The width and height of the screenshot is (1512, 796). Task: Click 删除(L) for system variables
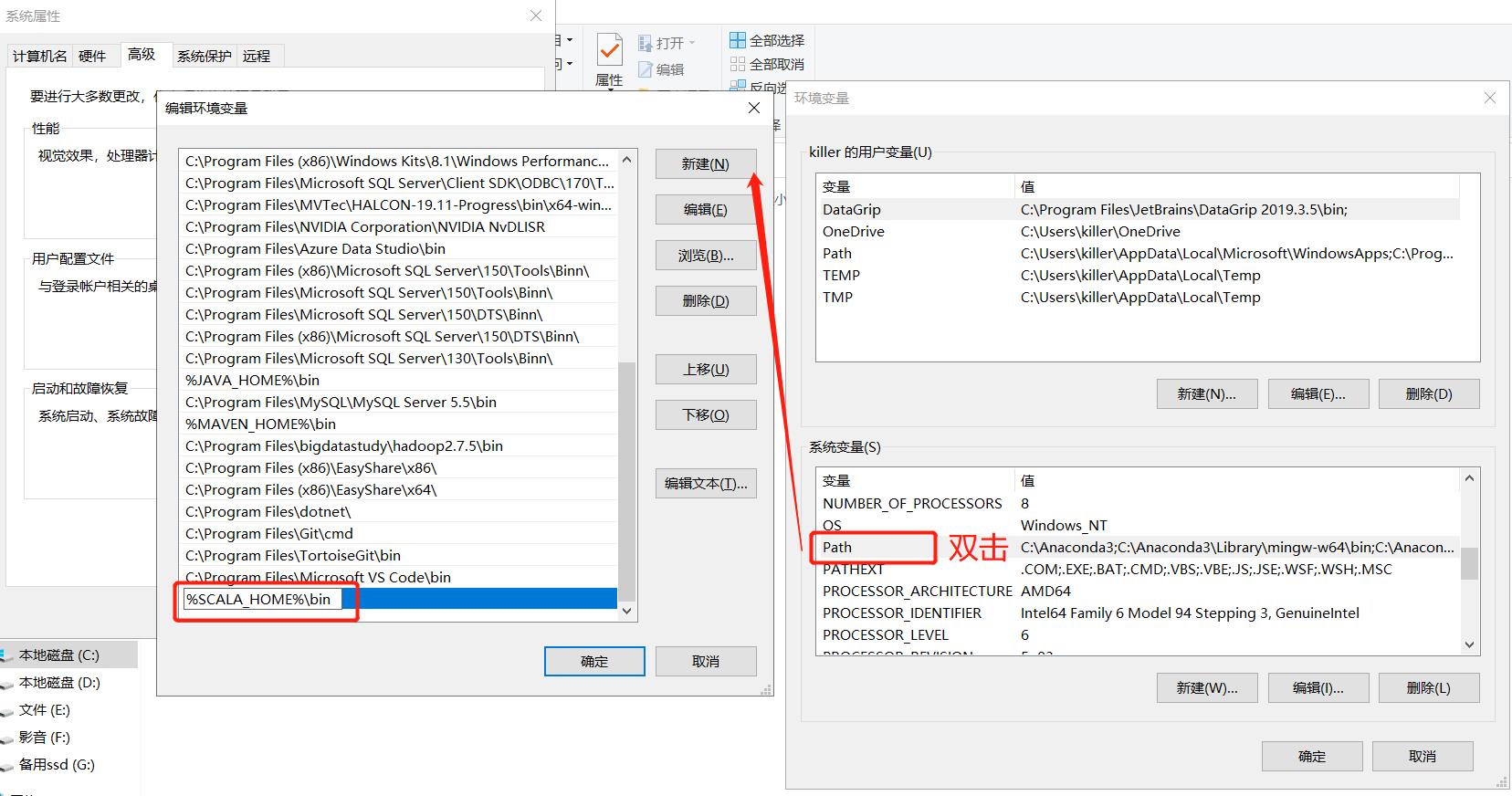pyautogui.click(x=1429, y=688)
